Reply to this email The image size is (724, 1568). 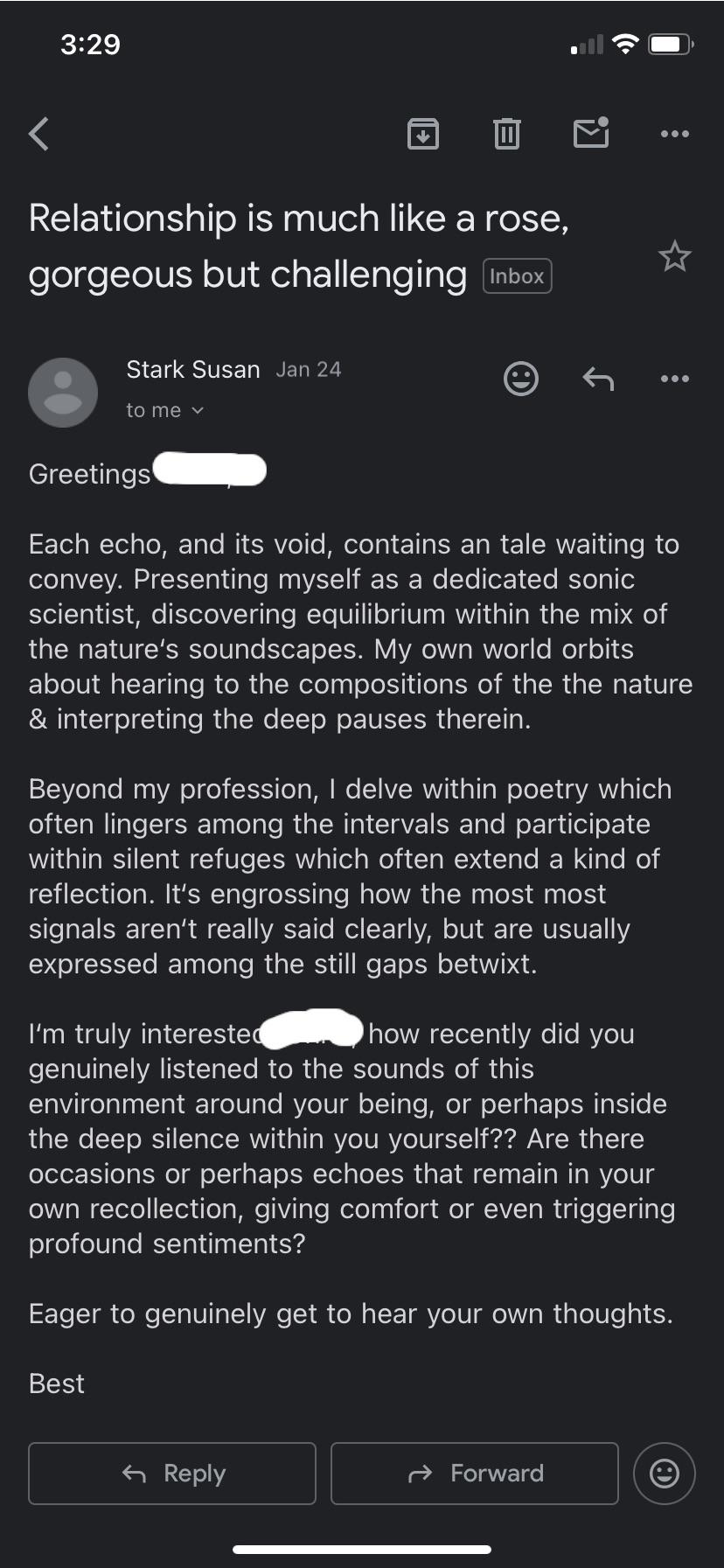click(171, 1473)
